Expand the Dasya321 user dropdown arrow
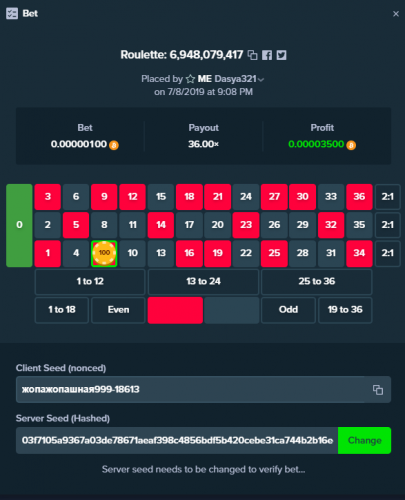The height and width of the screenshot is (500, 405). pyautogui.click(x=261, y=80)
